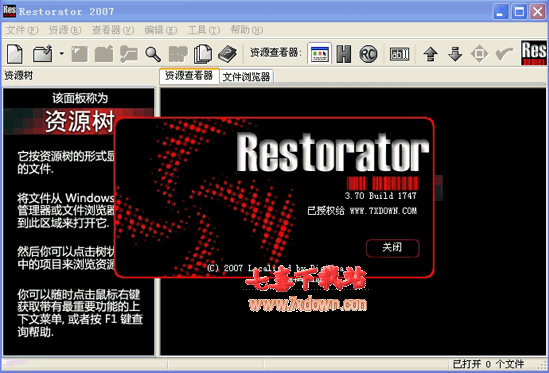Click status bar text 已打开 0 个文件

(488, 364)
